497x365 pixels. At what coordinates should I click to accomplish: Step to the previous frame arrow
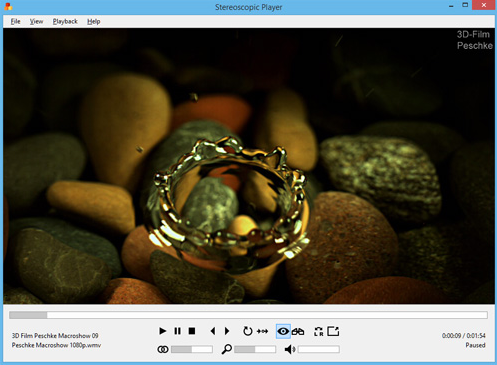(213, 331)
